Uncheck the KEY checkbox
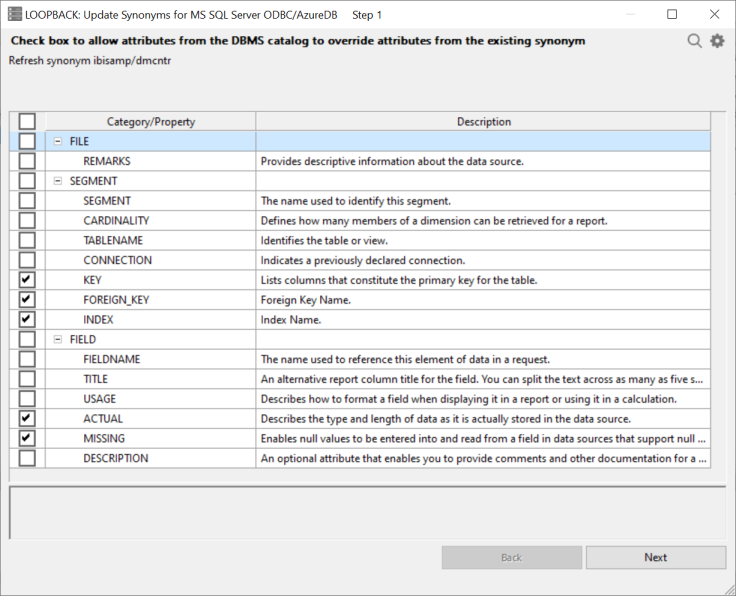The width and height of the screenshot is (736, 596). [27, 280]
